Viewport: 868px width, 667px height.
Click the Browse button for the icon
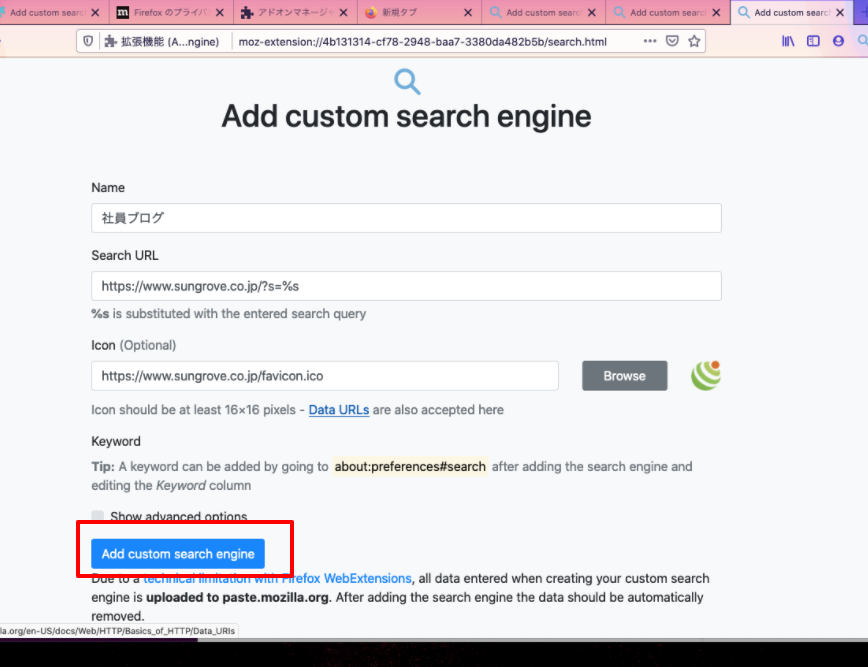pos(624,376)
